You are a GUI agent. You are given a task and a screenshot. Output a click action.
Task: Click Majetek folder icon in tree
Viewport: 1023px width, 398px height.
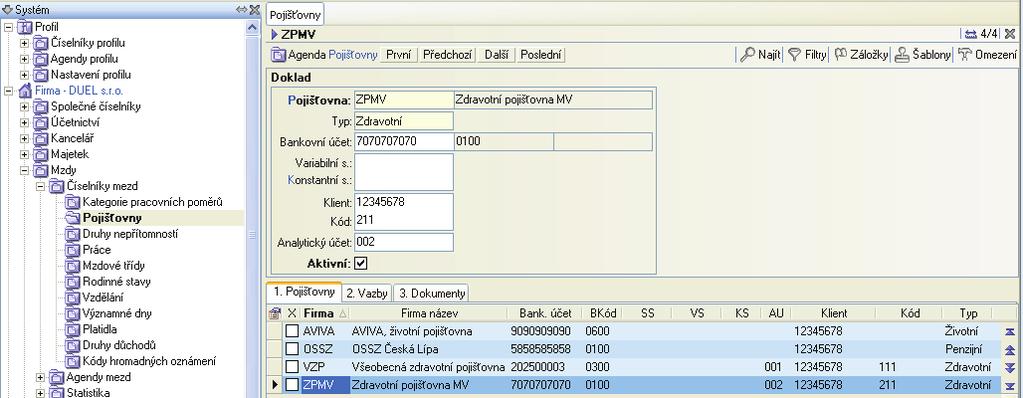pyautogui.click(x=41, y=155)
